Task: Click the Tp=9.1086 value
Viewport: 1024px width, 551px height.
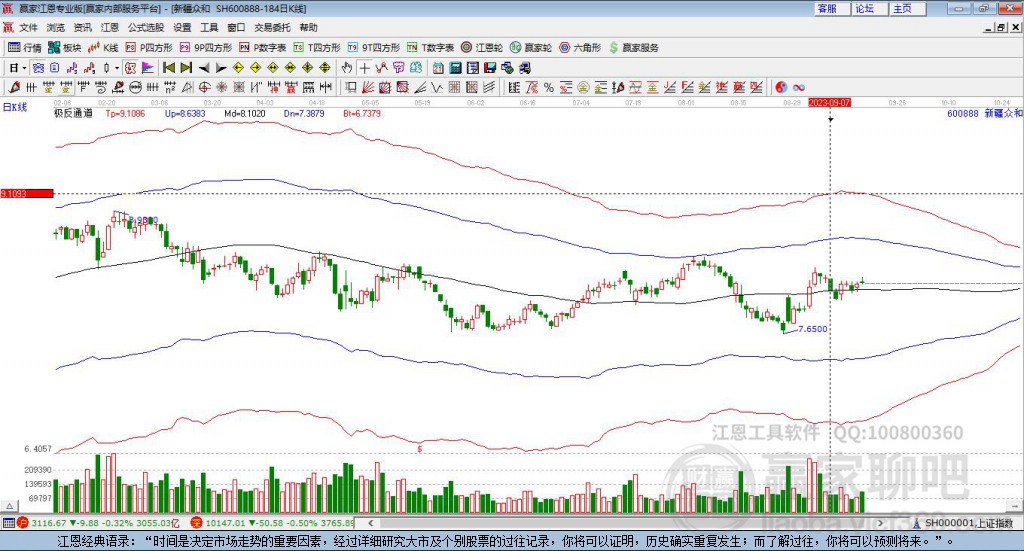Action: 125,113
